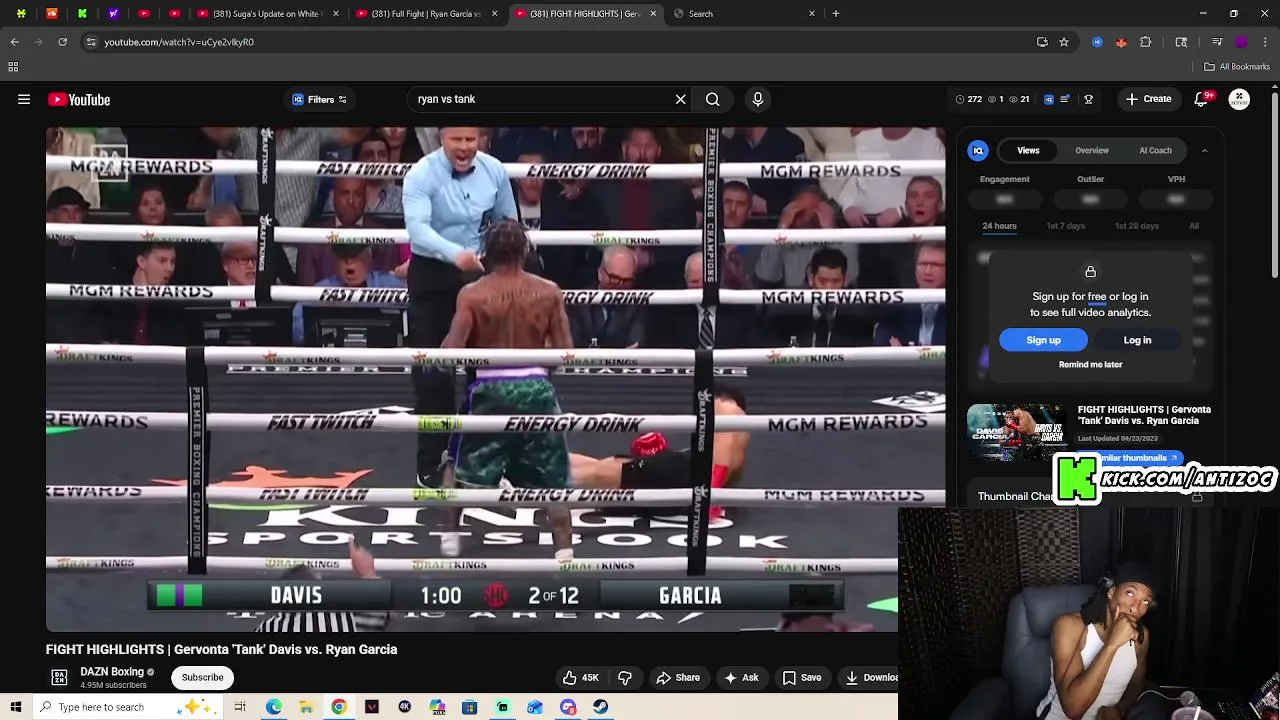Save the video to a playlist

coord(802,677)
